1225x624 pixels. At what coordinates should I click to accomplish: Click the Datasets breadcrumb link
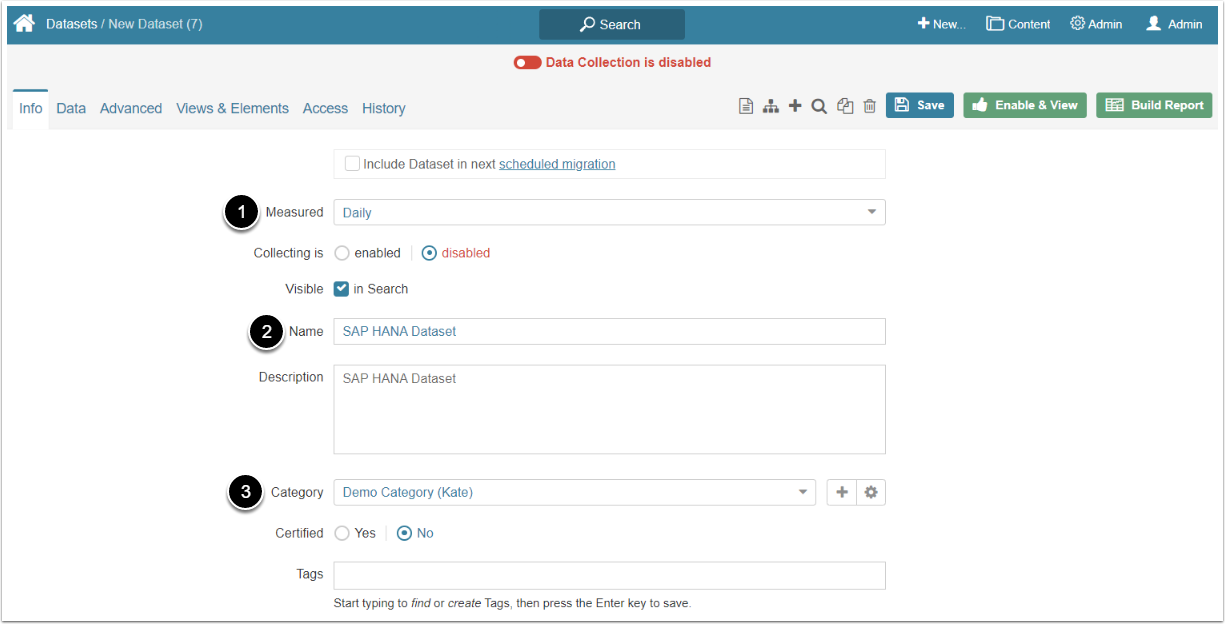pos(71,23)
